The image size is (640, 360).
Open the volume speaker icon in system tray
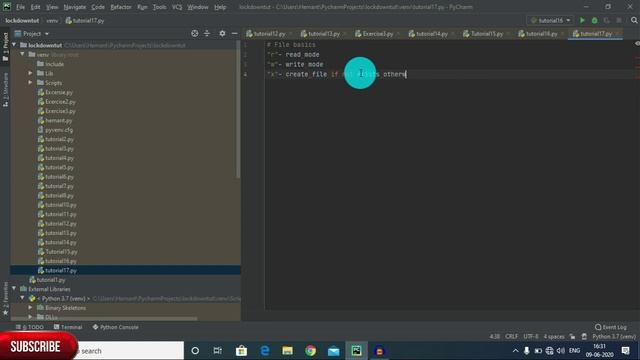[561, 351]
